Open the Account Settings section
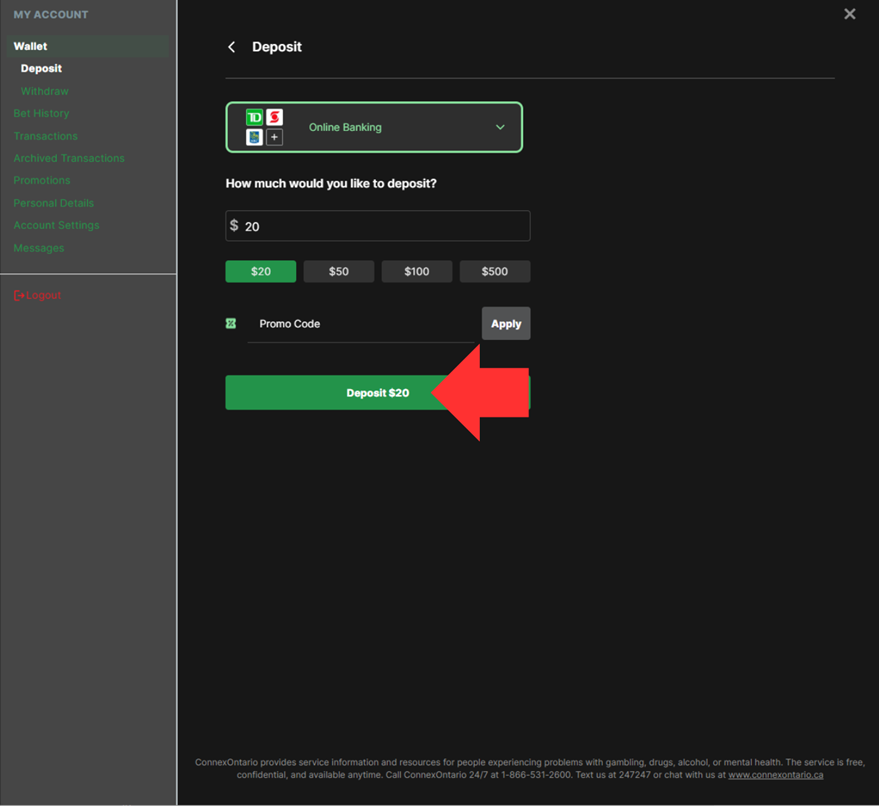Viewport: 879px width, 806px height. tap(56, 225)
